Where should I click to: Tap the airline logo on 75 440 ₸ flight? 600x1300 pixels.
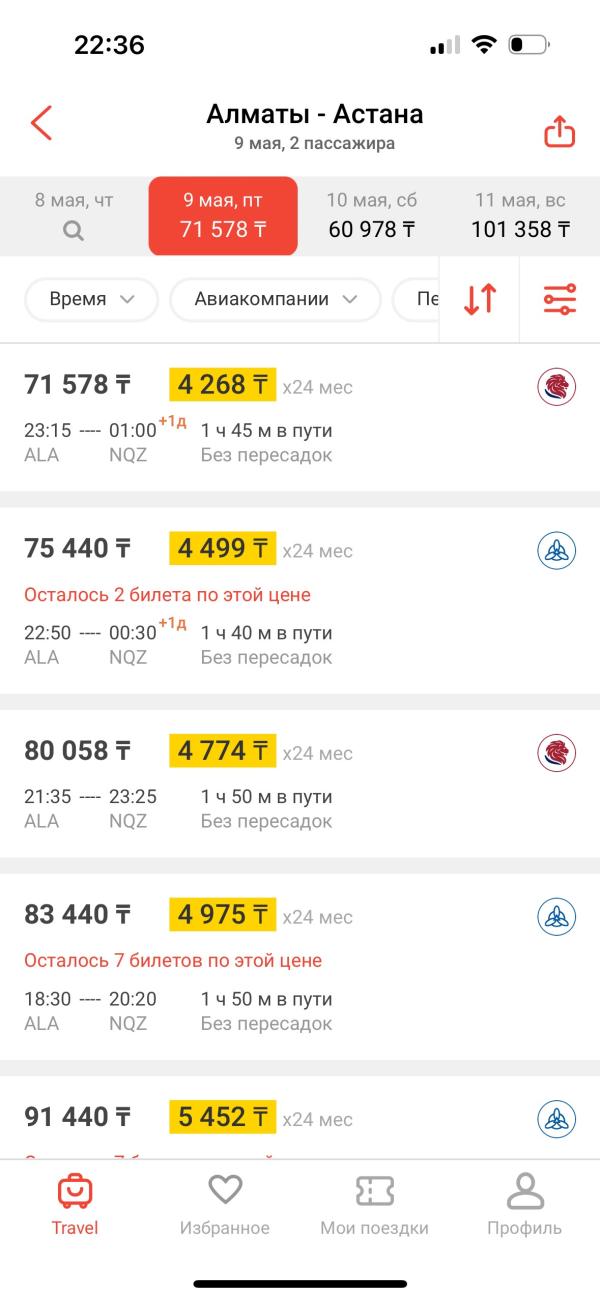pos(556,550)
